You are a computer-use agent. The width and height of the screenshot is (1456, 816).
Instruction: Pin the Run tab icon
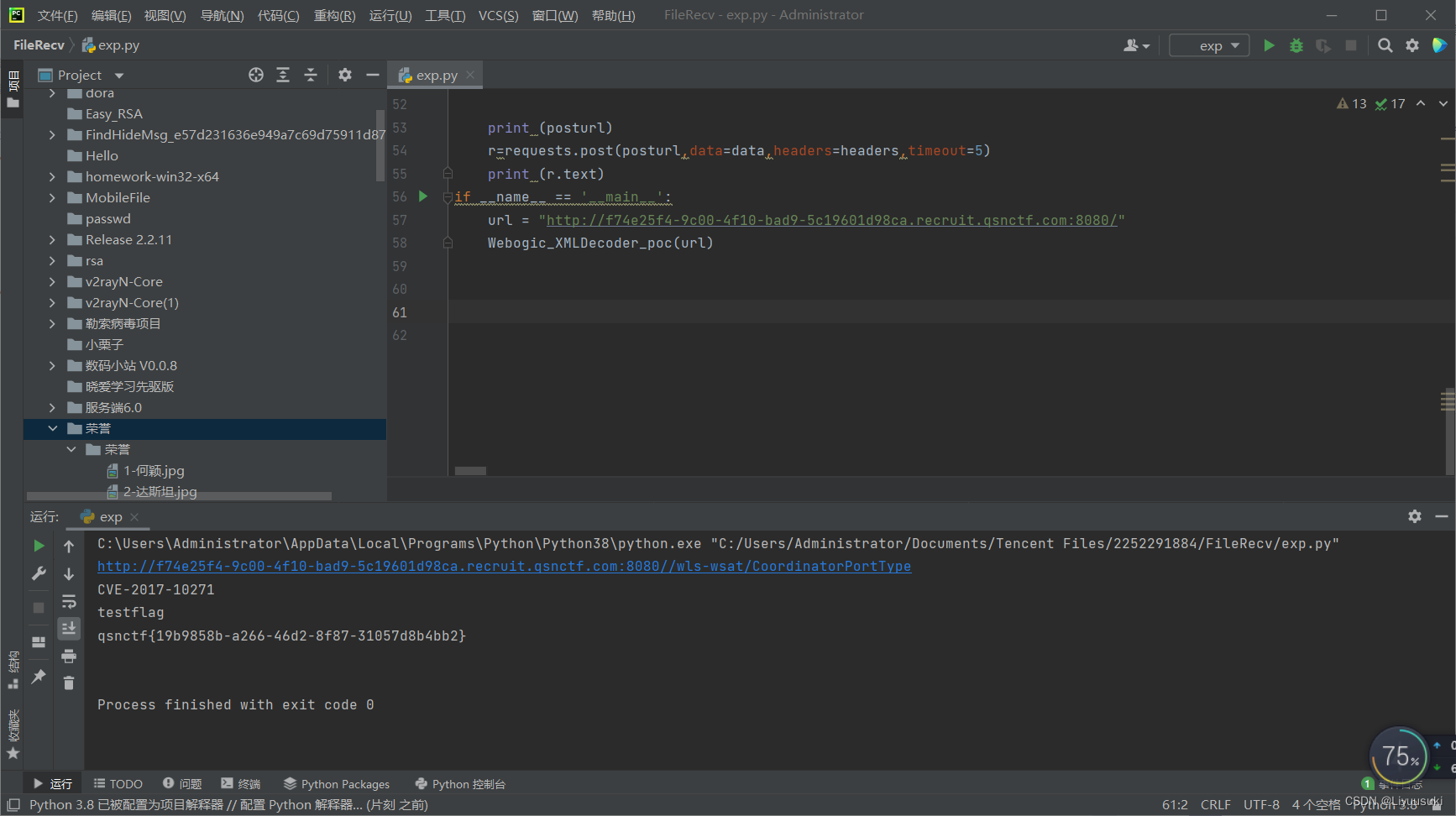39,676
